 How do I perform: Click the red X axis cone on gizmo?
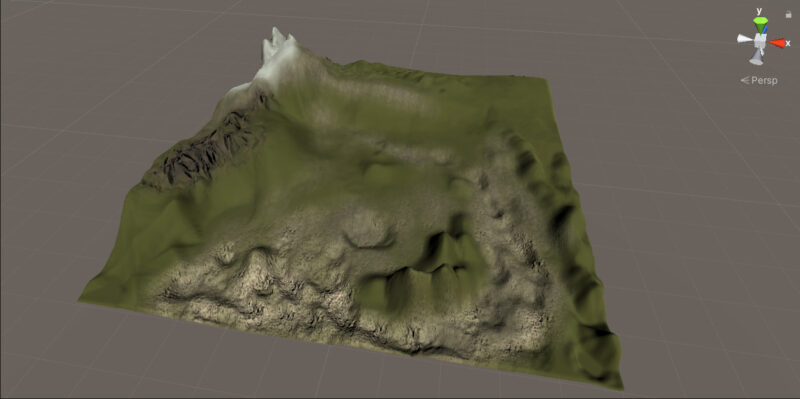[777, 43]
